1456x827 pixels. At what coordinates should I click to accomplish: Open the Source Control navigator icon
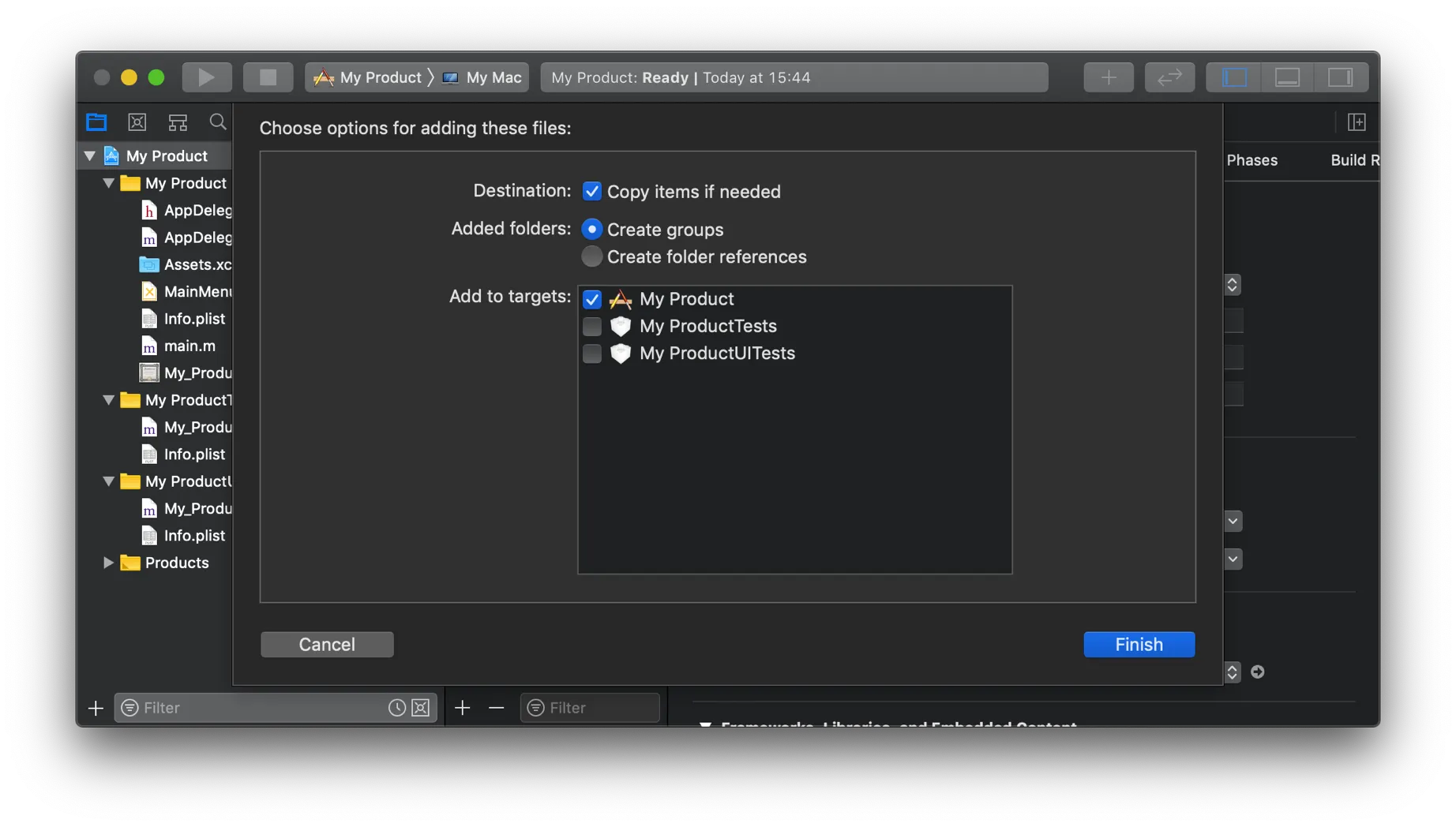click(x=137, y=122)
